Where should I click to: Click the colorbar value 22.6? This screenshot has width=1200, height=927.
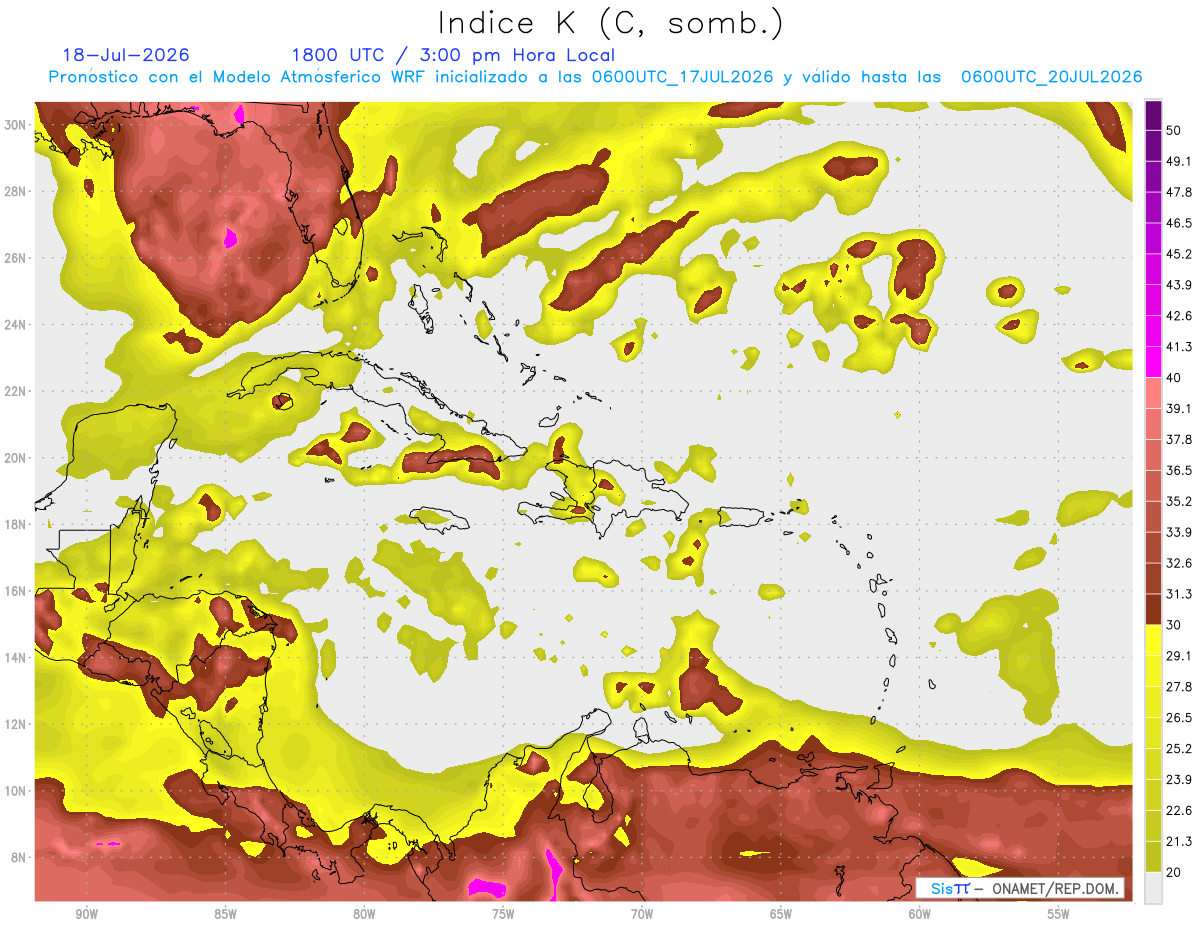click(x=1179, y=811)
